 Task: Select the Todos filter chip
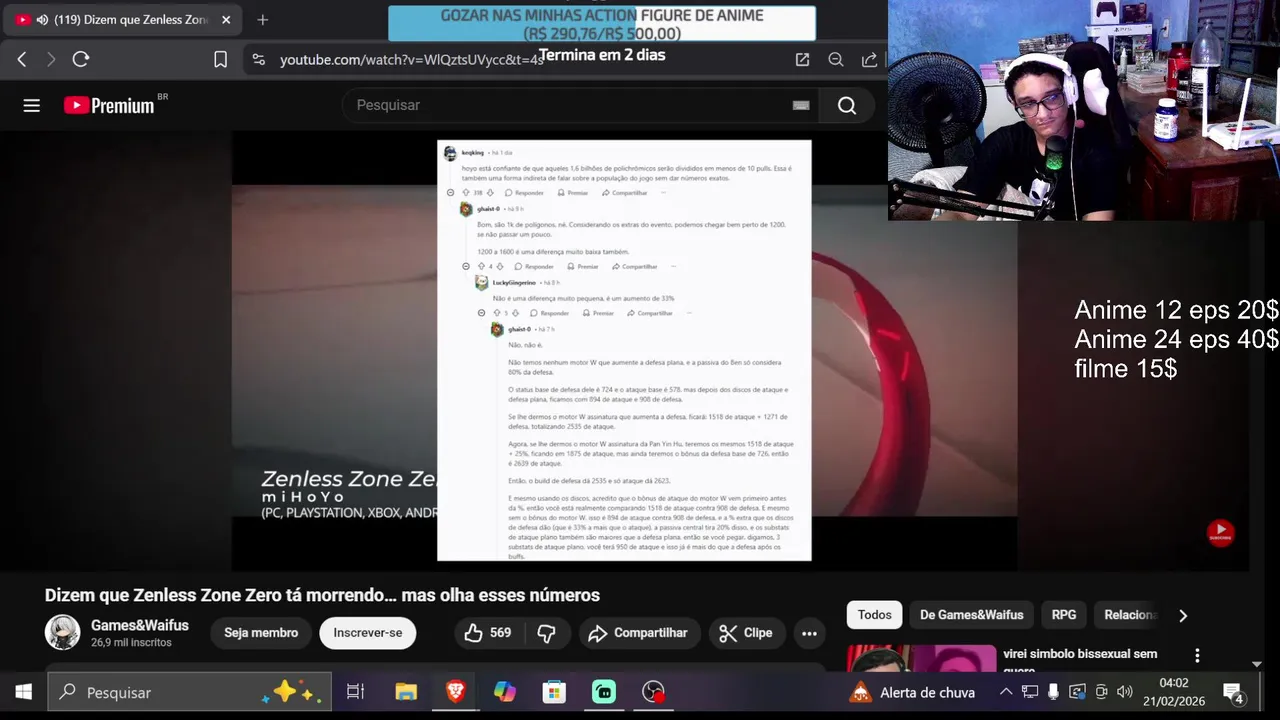(x=874, y=615)
